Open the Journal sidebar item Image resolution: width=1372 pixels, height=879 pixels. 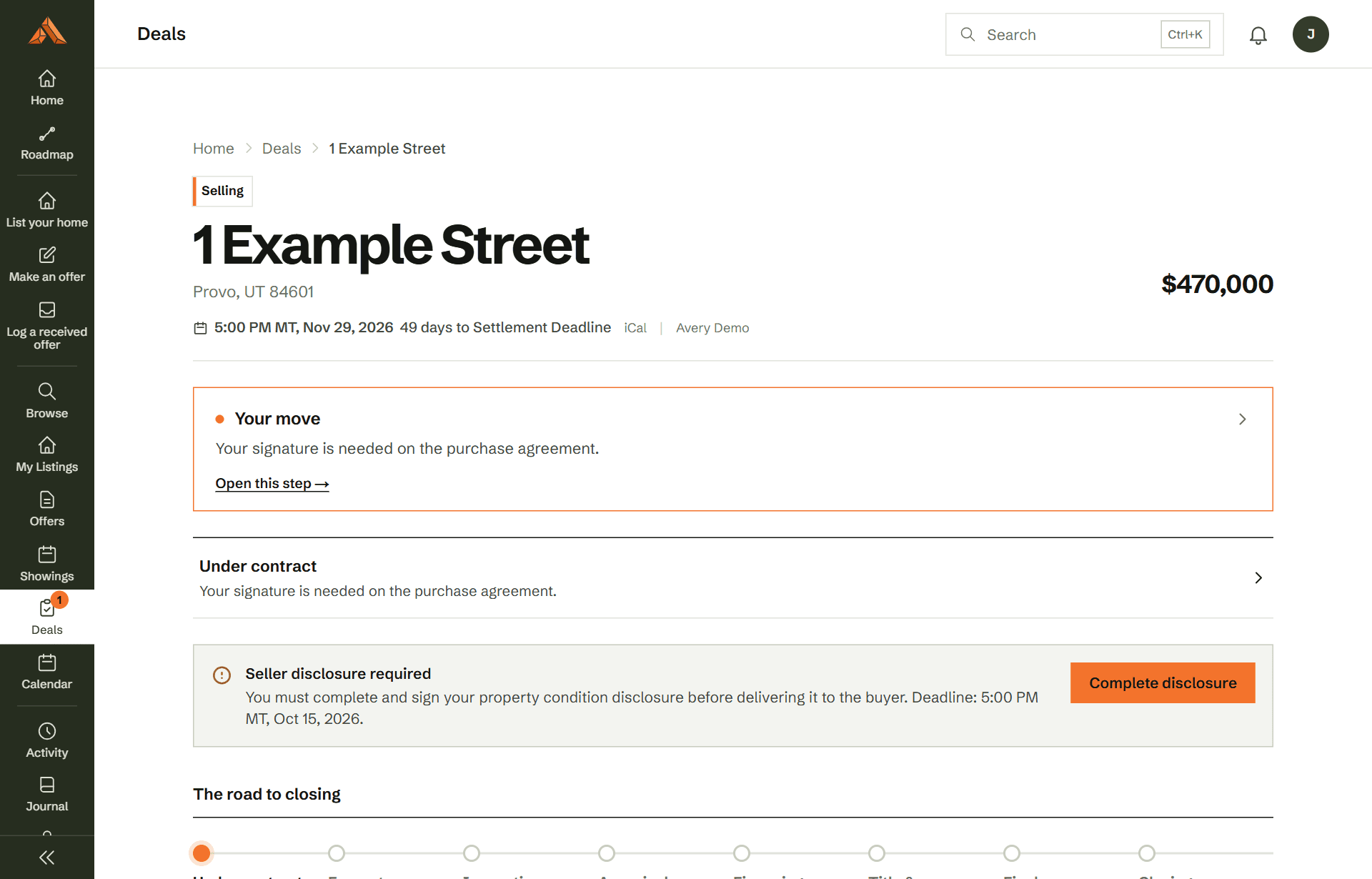point(47,795)
